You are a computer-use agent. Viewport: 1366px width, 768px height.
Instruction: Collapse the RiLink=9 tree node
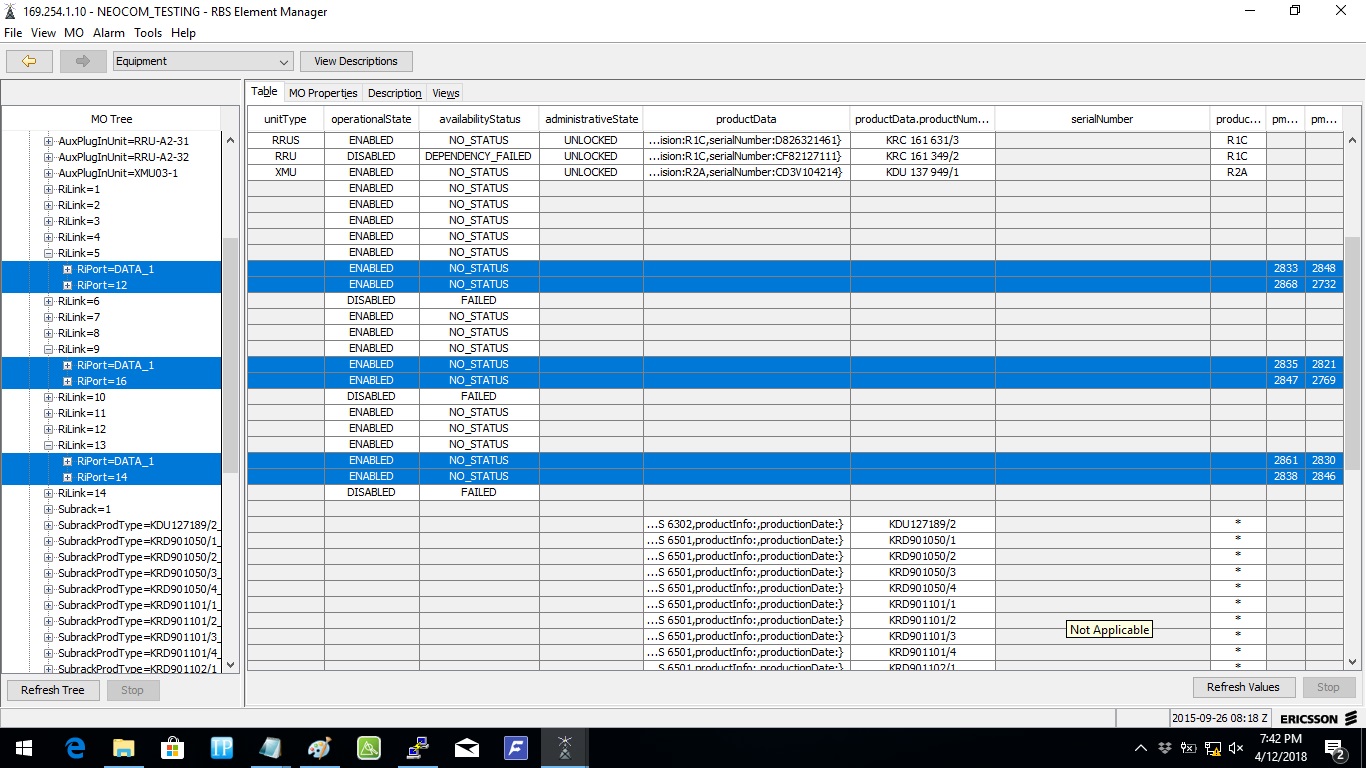point(48,349)
